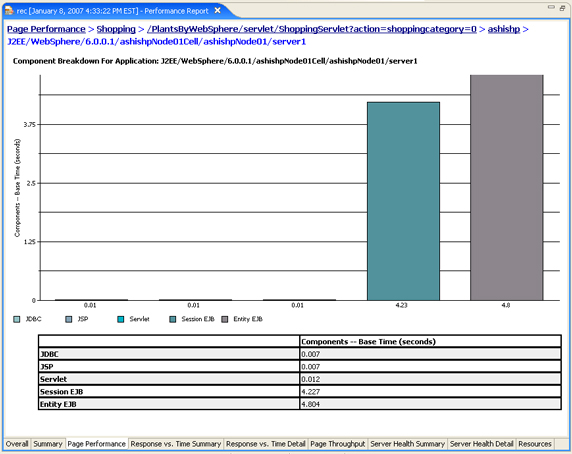
Task: Click the JDBC row in the table
Action: click(299, 354)
